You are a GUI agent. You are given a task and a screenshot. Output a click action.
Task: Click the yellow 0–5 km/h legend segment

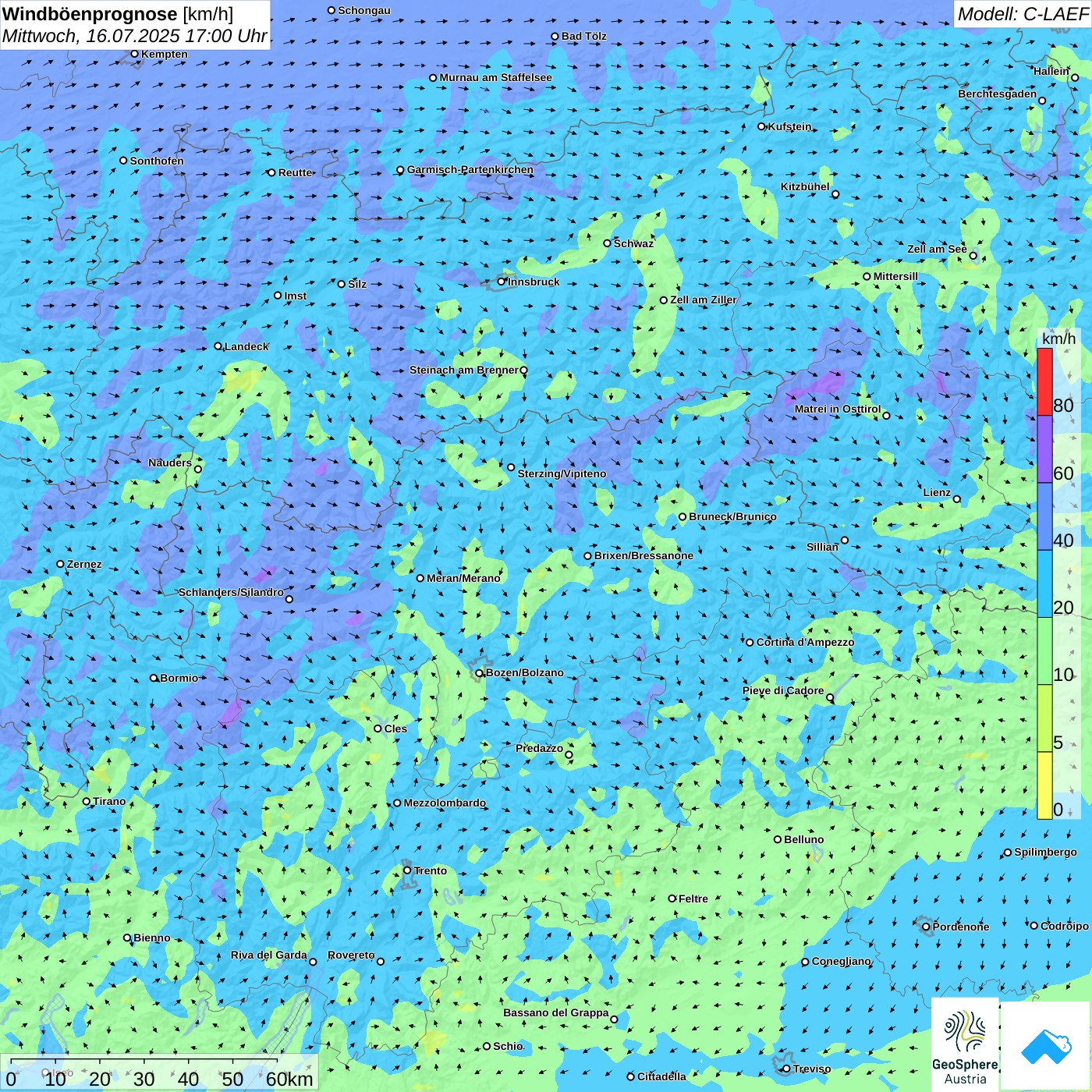point(1044,785)
